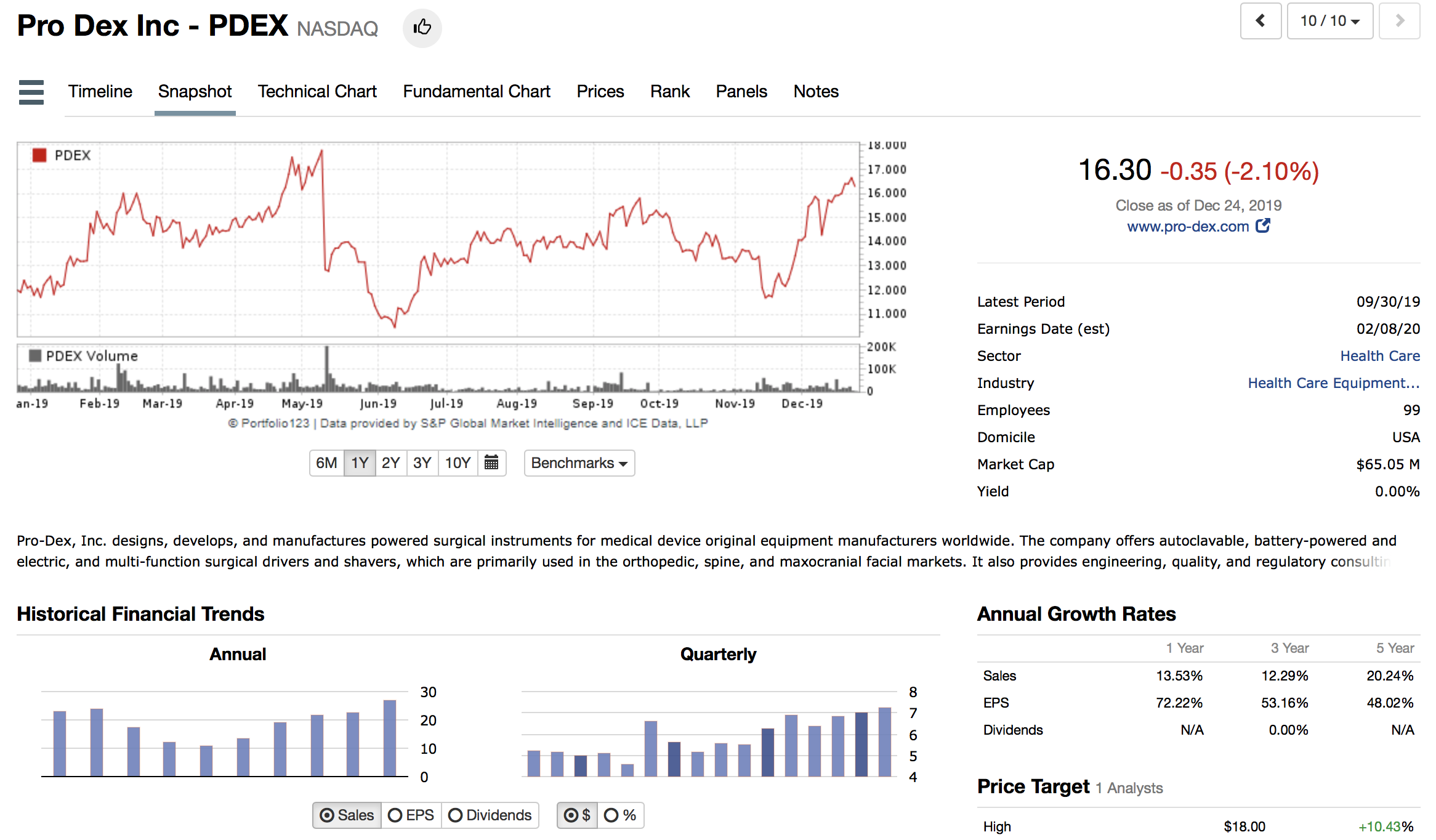Switch to the Technical Chart tab

click(317, 92)
